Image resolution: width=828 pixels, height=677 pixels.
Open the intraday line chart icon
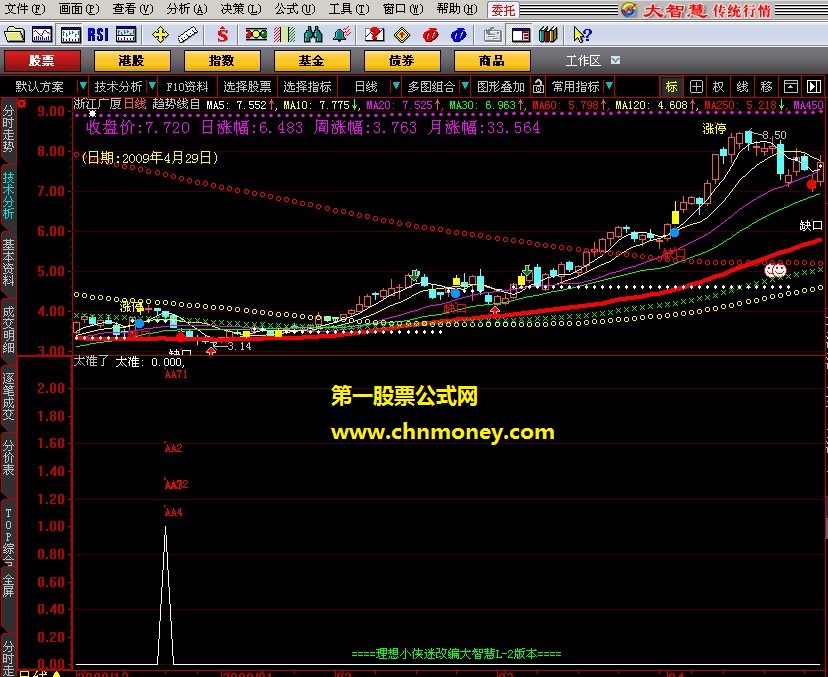coord(42,35)
